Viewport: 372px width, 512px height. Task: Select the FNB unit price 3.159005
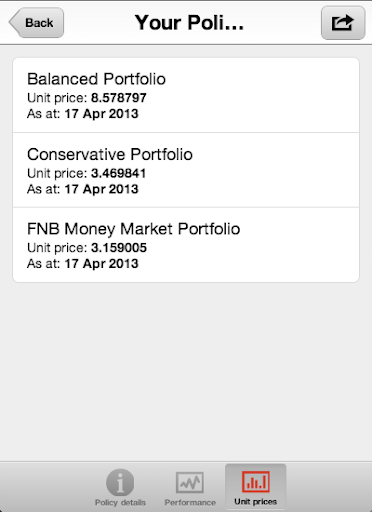[119, 248]
